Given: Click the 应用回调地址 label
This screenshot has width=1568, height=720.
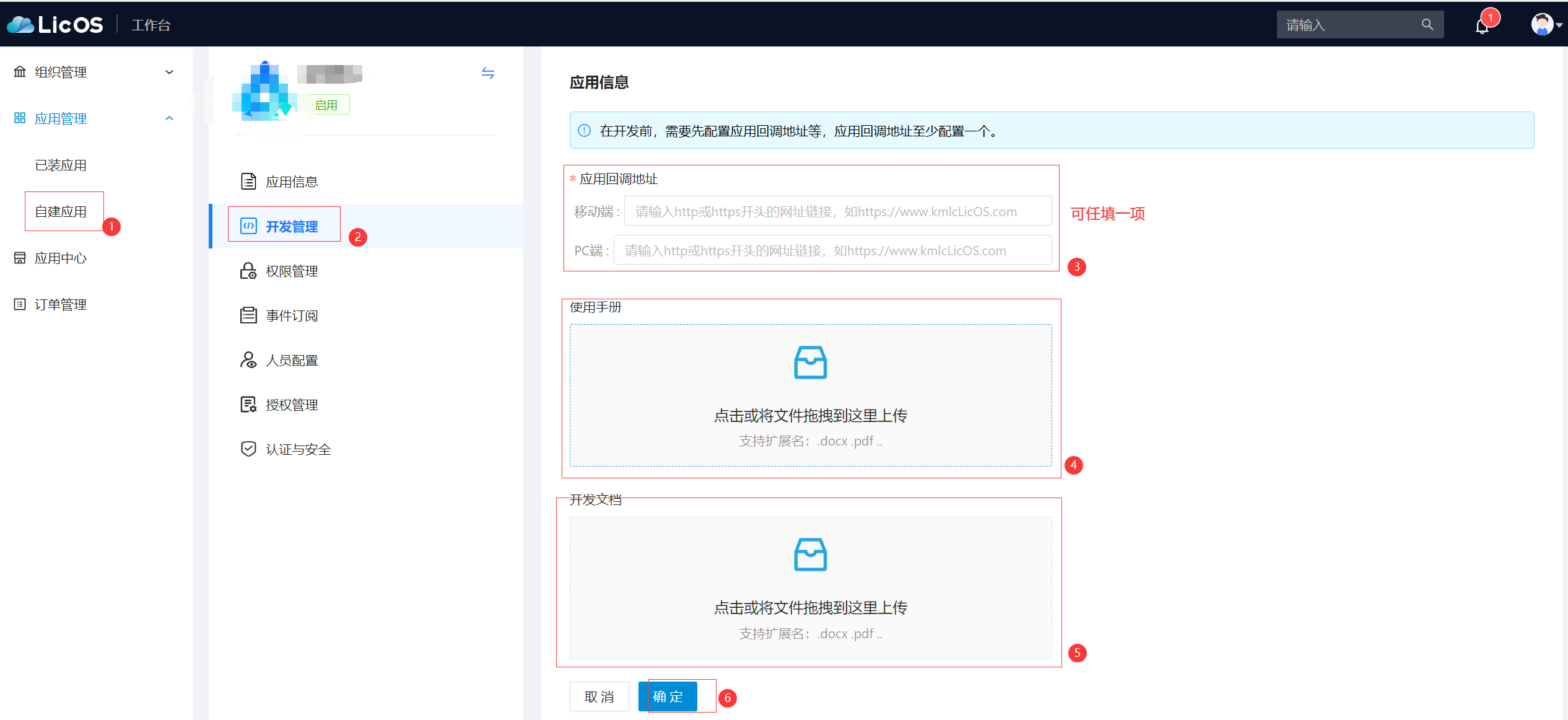Looking at the screenshot, I should [618, 178].
